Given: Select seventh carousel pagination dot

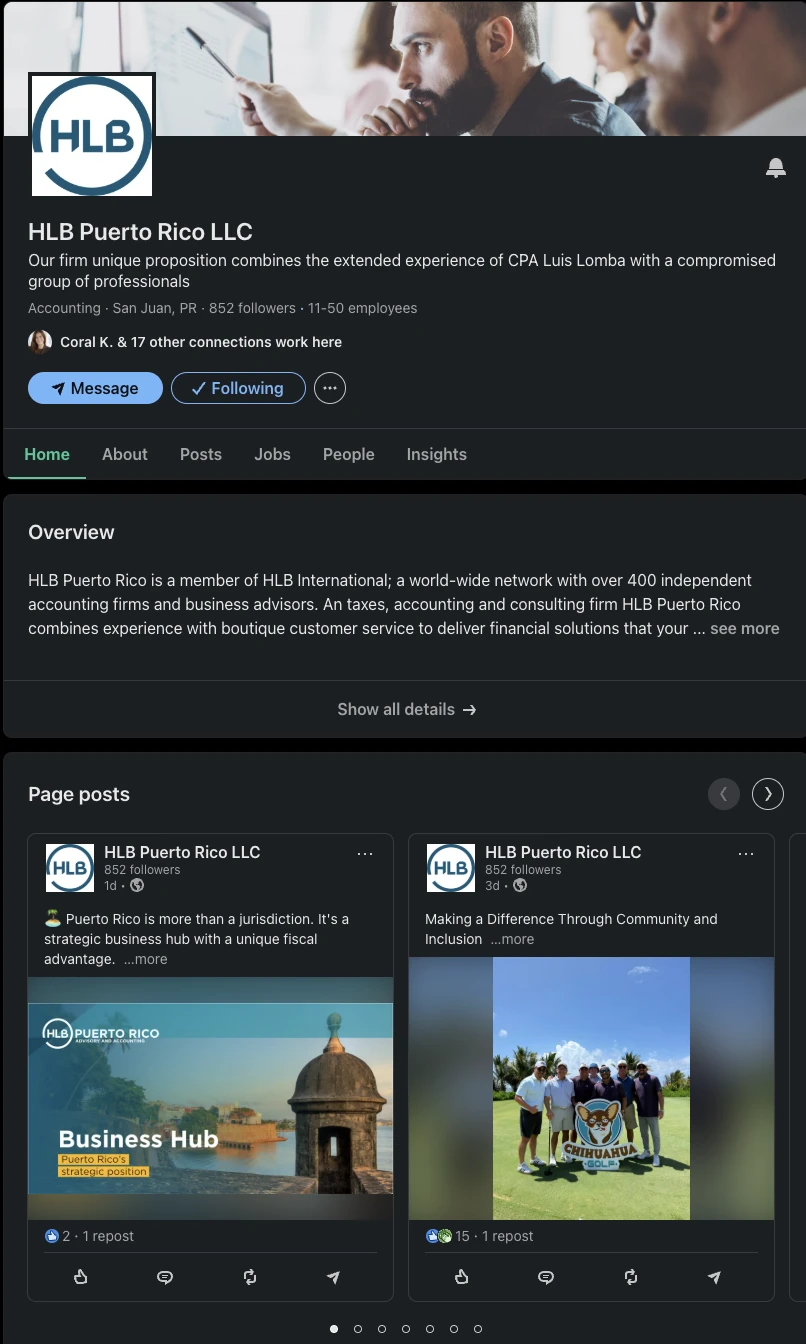Looking at the screenshot, I should 478,1329.
